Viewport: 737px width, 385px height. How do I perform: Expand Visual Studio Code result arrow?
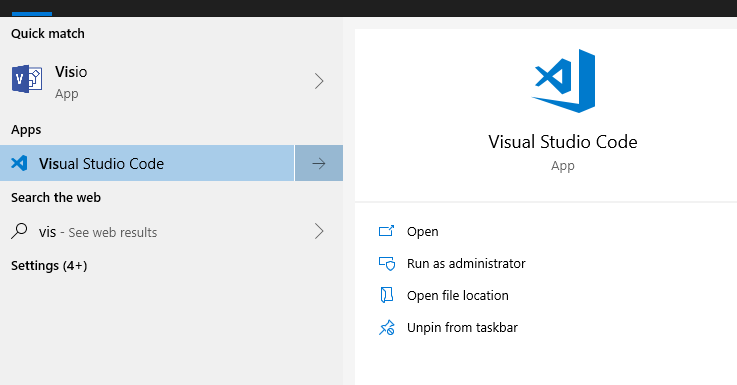pos(319,163)
